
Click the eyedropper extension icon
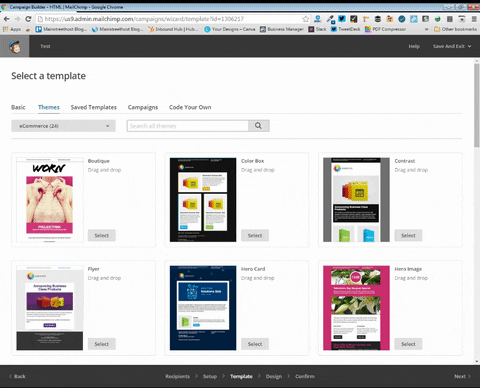330,19
